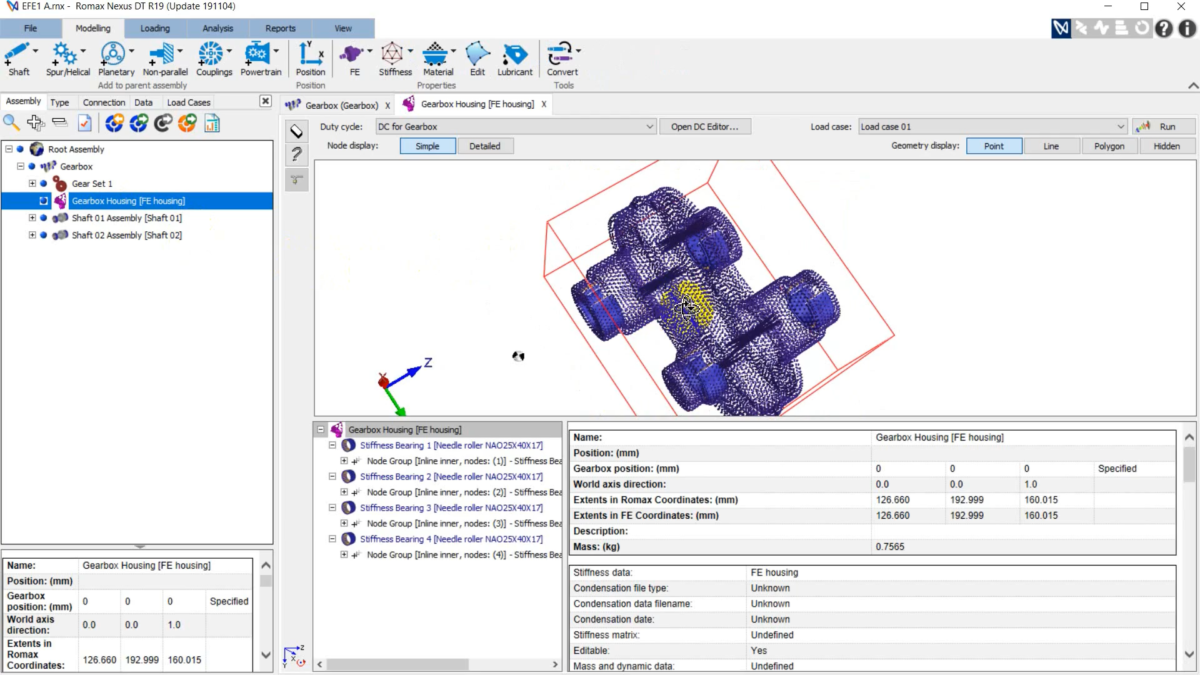Select Stiffness Bearing 2 in the housing tree
Screen dimensions: 1200x675
(x=451, y=477)
